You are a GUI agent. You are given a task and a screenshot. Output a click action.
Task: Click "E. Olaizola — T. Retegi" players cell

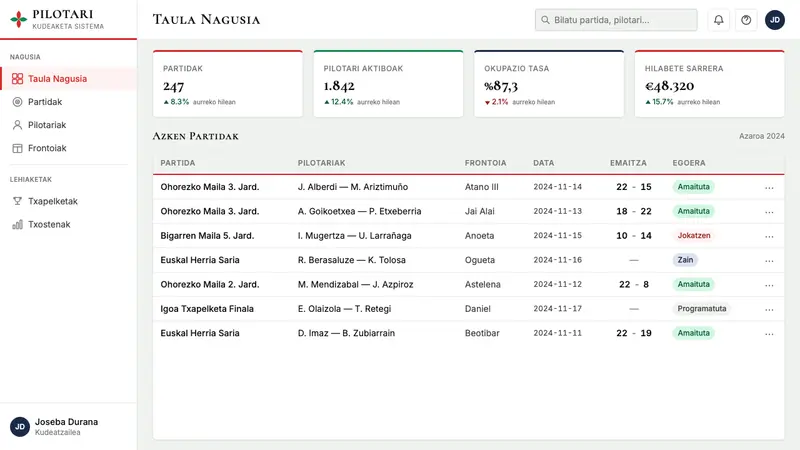pyautogui.click(x=344, y=309)
